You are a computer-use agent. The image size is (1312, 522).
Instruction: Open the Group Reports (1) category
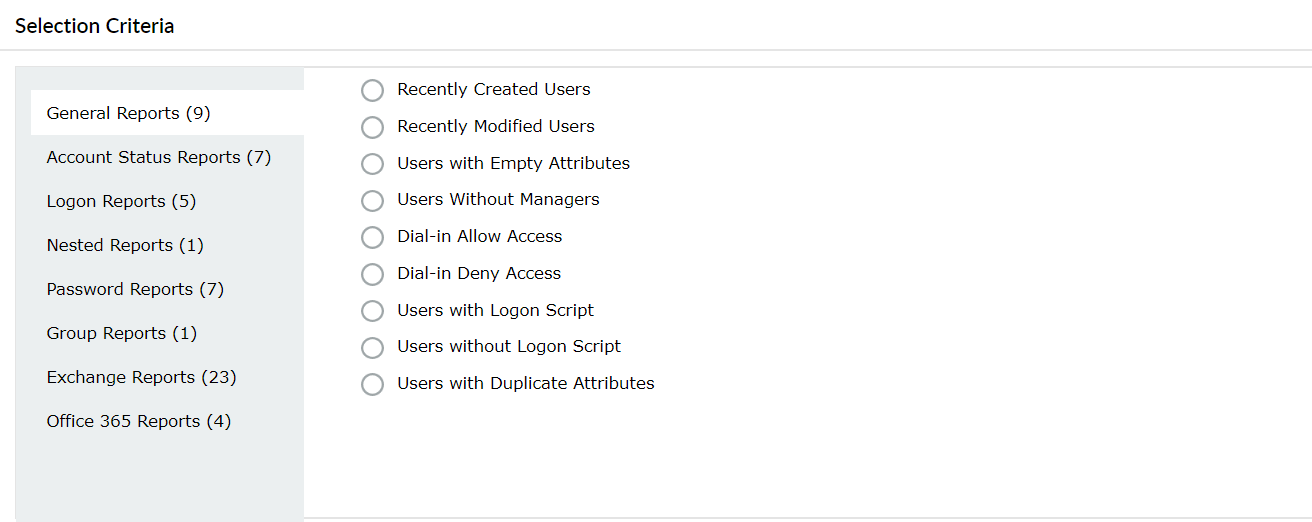tap(121, 333)
